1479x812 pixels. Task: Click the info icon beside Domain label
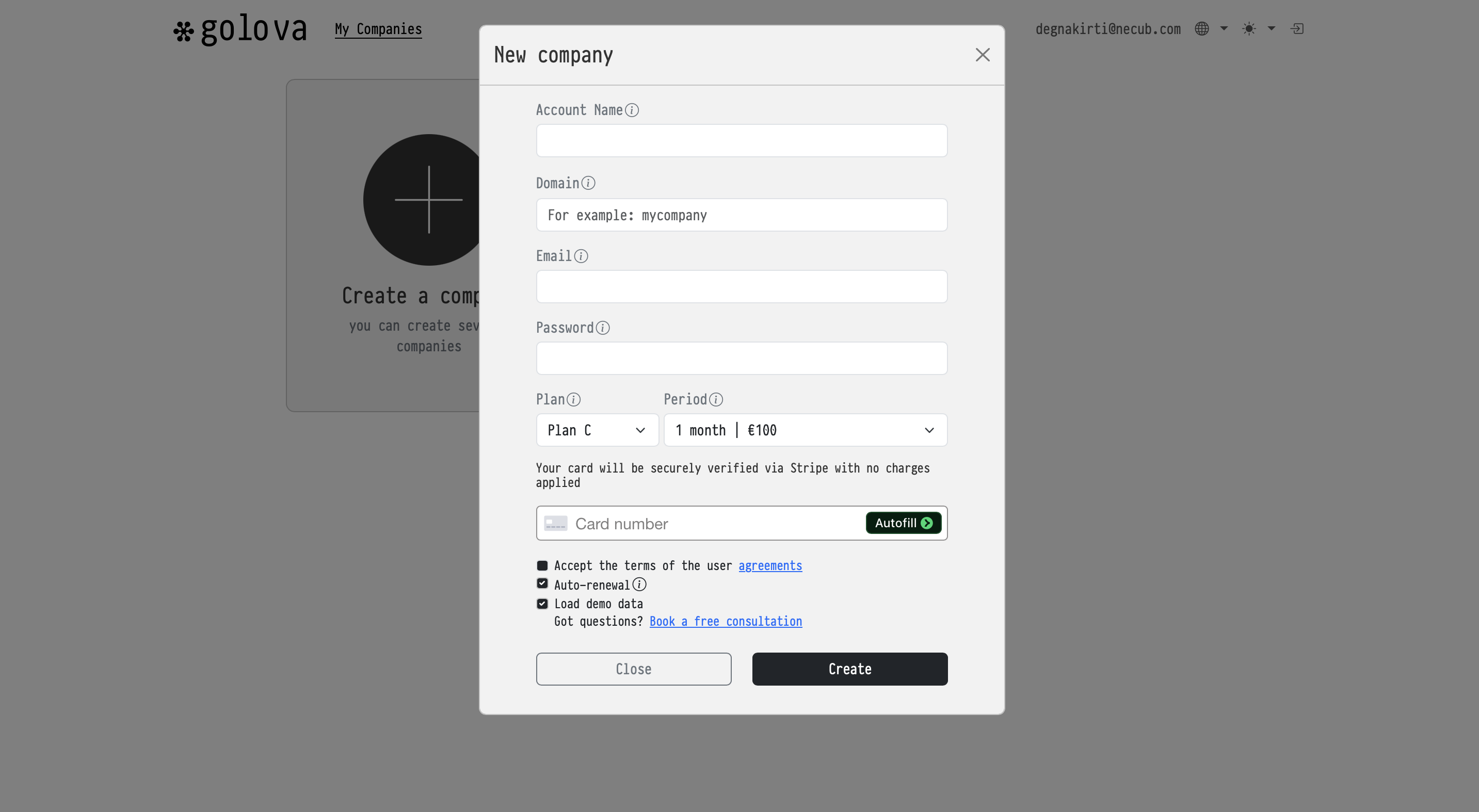pos(588,183)
